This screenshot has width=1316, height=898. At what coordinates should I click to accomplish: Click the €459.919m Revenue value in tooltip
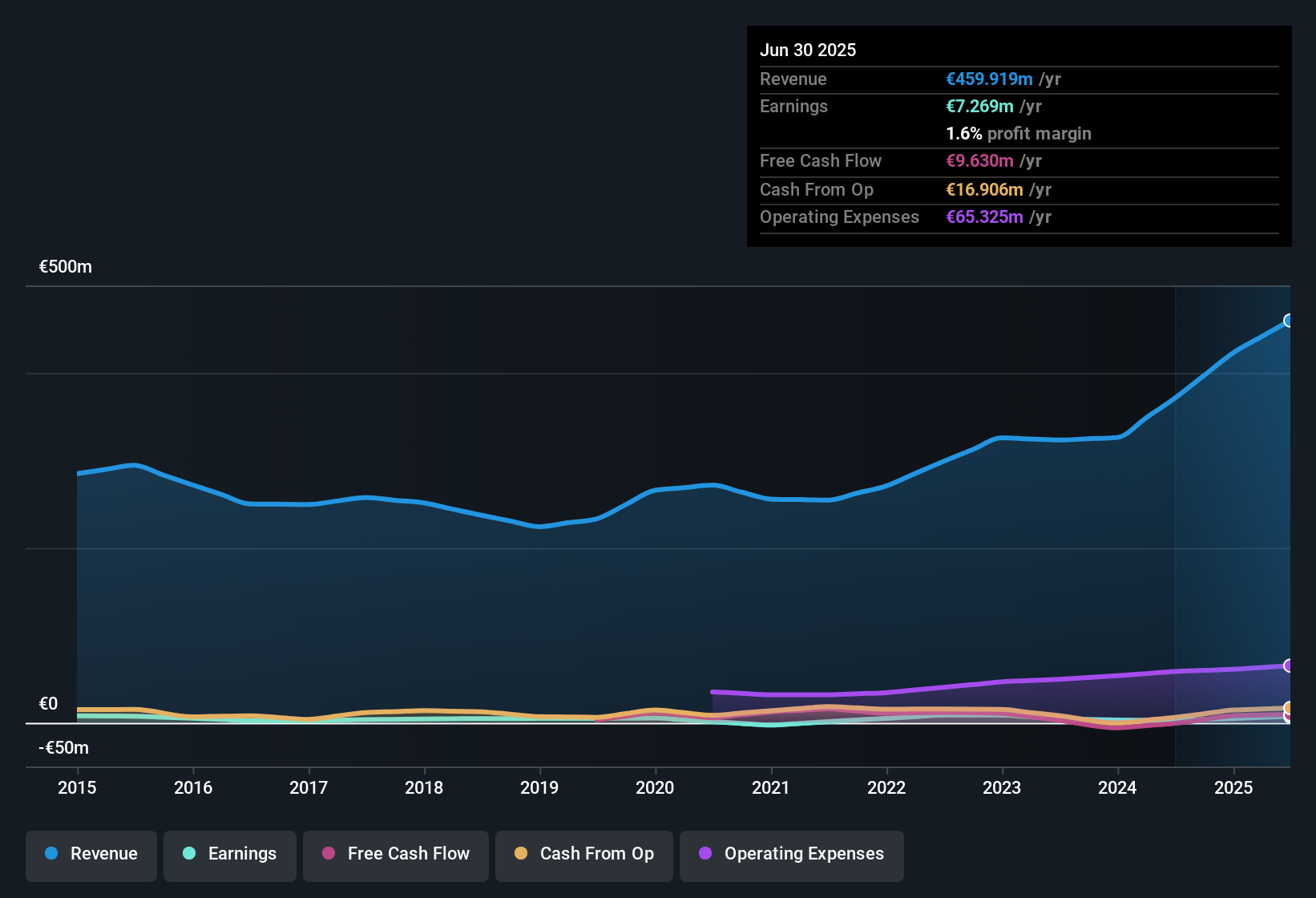(x=989, y=79)
